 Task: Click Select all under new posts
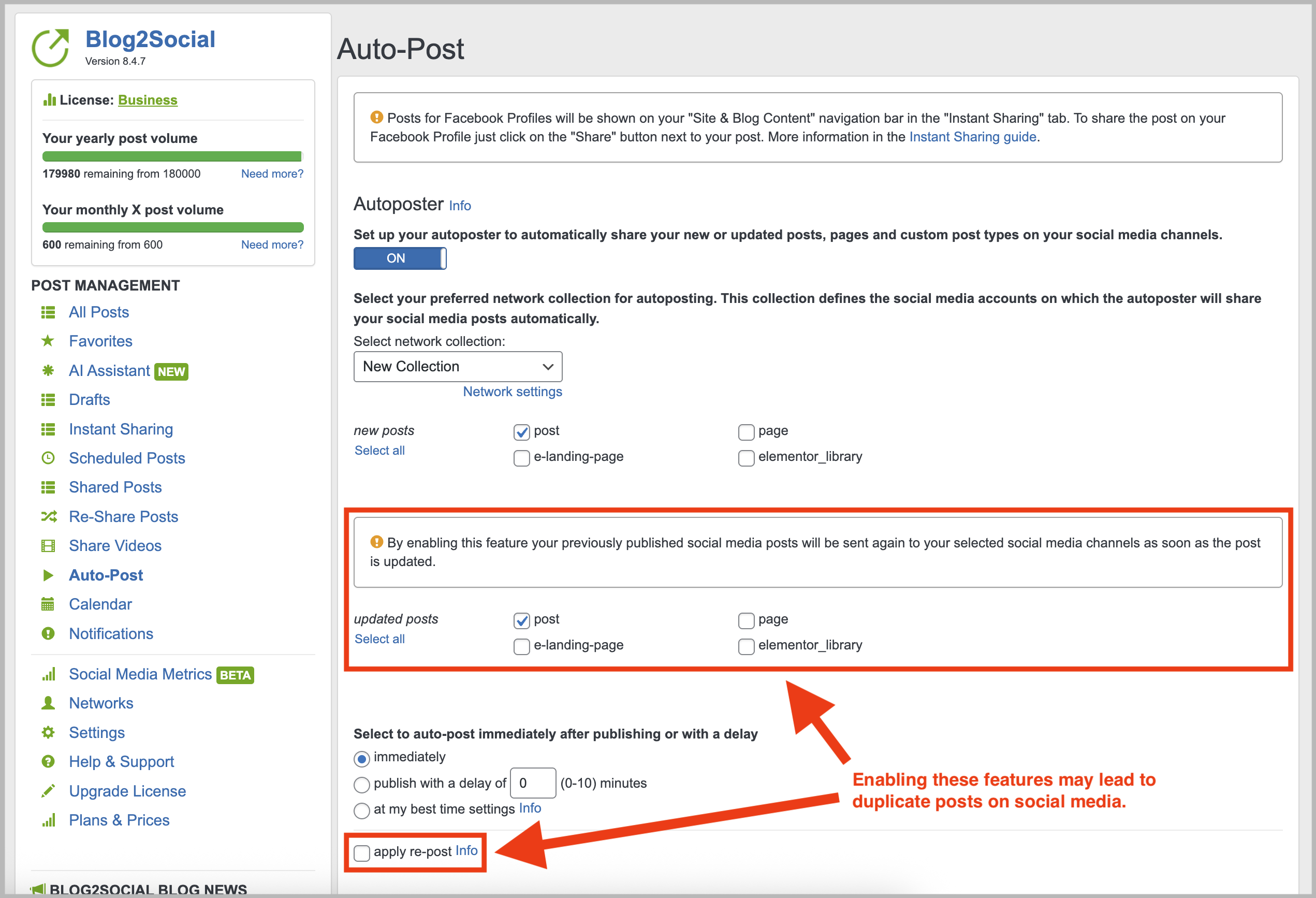click(x=379, y=451)
